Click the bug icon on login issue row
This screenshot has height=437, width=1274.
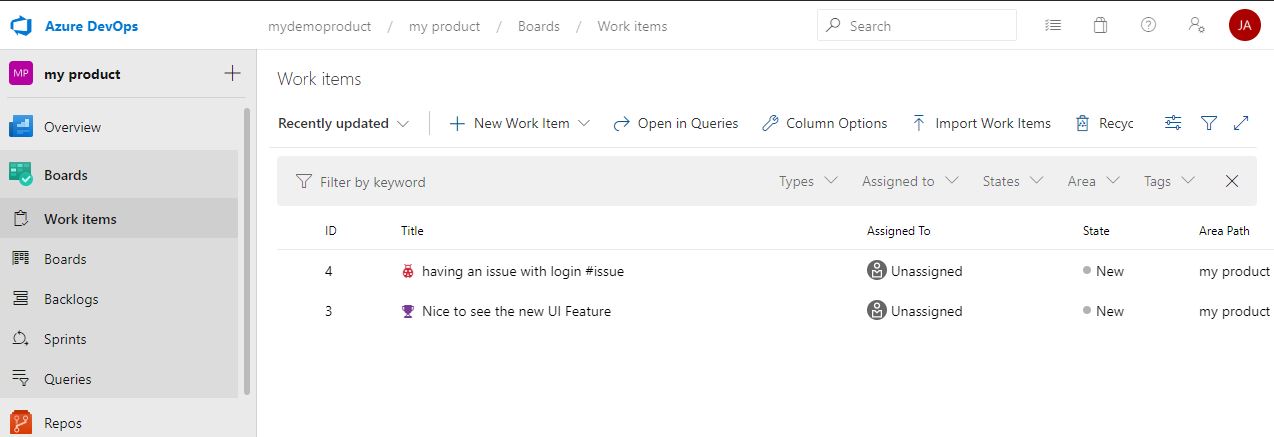[x=407, y=271]
